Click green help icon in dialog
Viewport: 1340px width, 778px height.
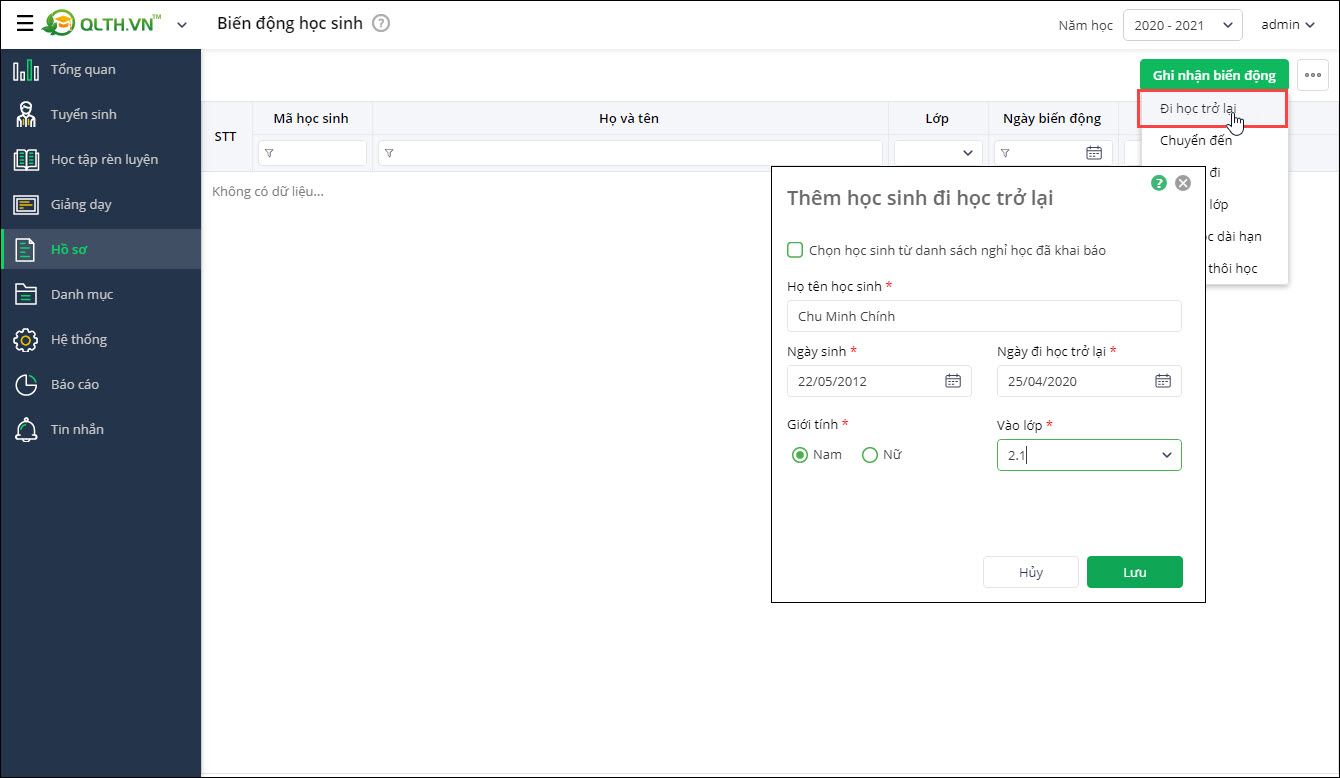[1159, 183]
